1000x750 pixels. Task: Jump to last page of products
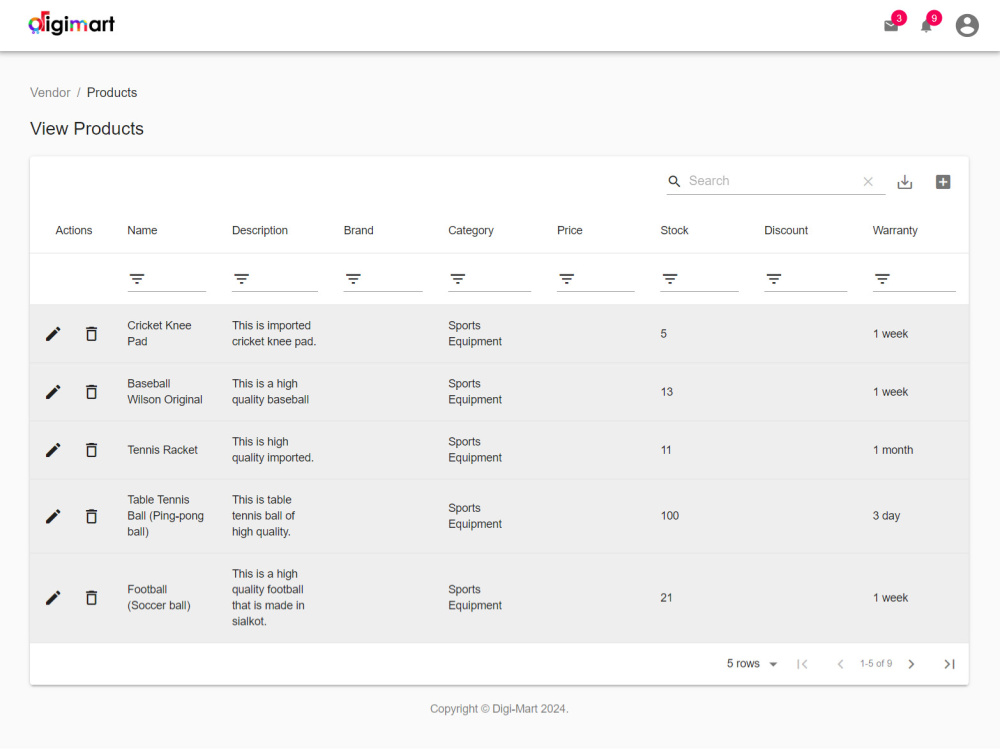pos(950,664)
